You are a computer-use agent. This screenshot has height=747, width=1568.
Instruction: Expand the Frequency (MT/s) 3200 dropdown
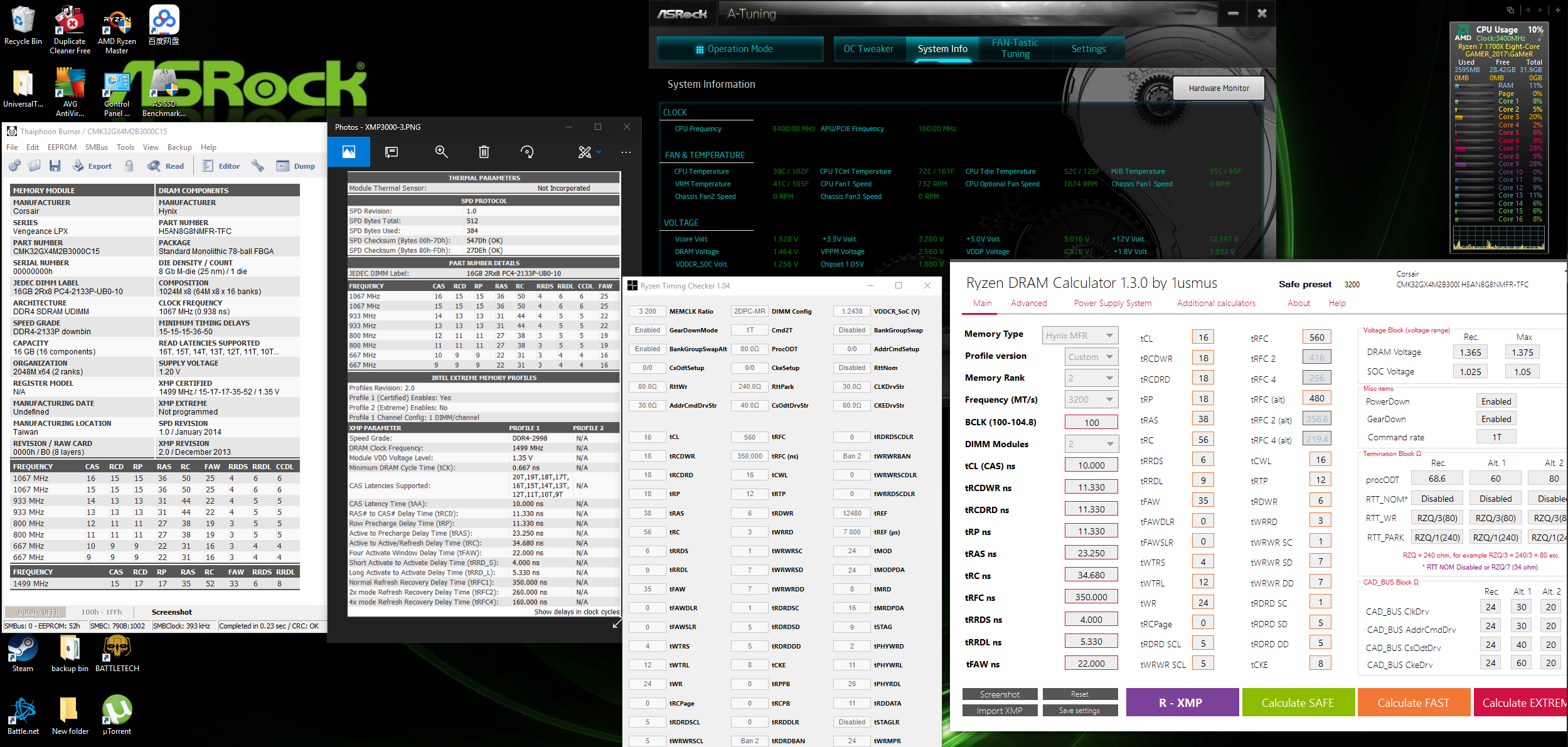[1109, 400]
